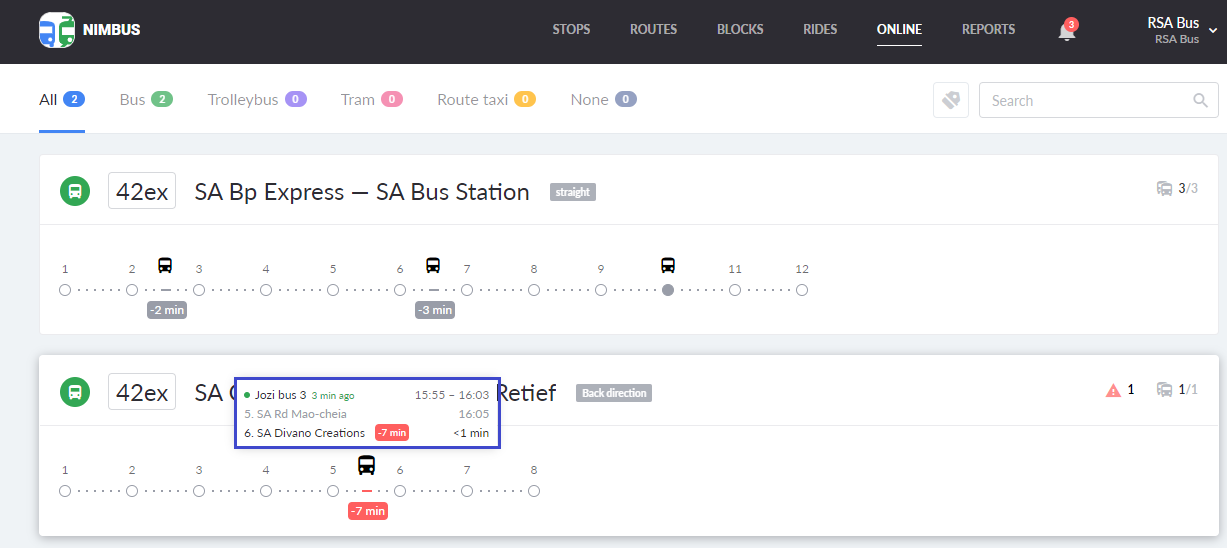Select the bus between stops 6 and 7
The width and height of the screenshot is (1227, 548).
click(x=433, y=265)
